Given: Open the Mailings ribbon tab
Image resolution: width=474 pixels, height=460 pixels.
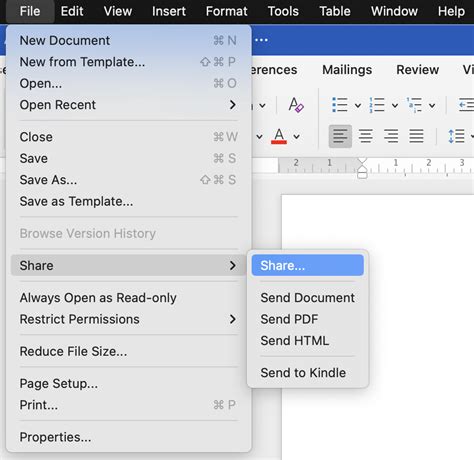Looking at the screenshot, I should coord(347,70).
